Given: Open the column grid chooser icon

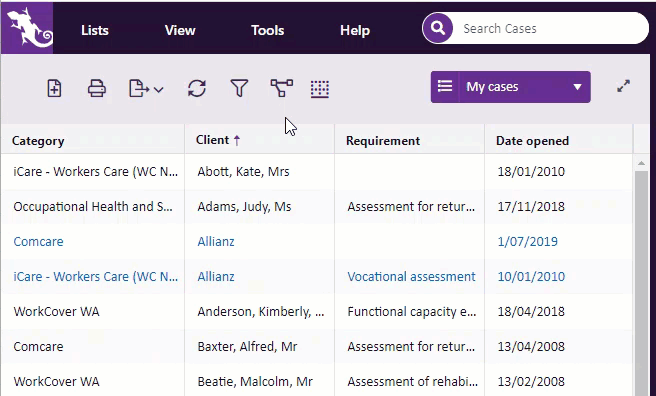Looking at the screenshot, I should (320, 89).
